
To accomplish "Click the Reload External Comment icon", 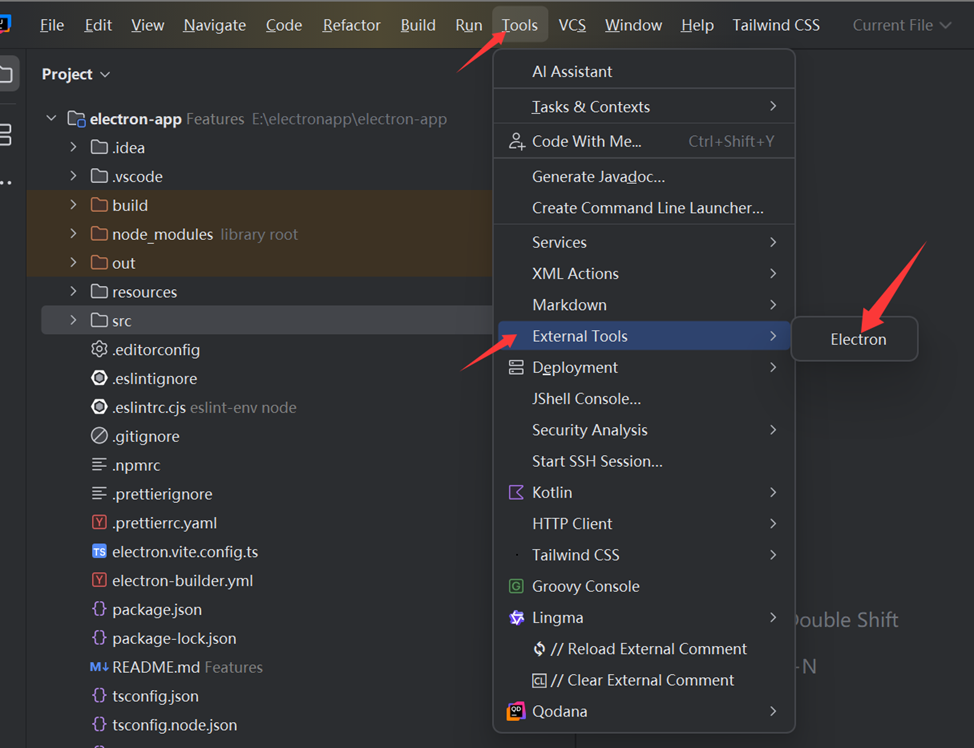I will pyautogui.click(x=540, y=649).
